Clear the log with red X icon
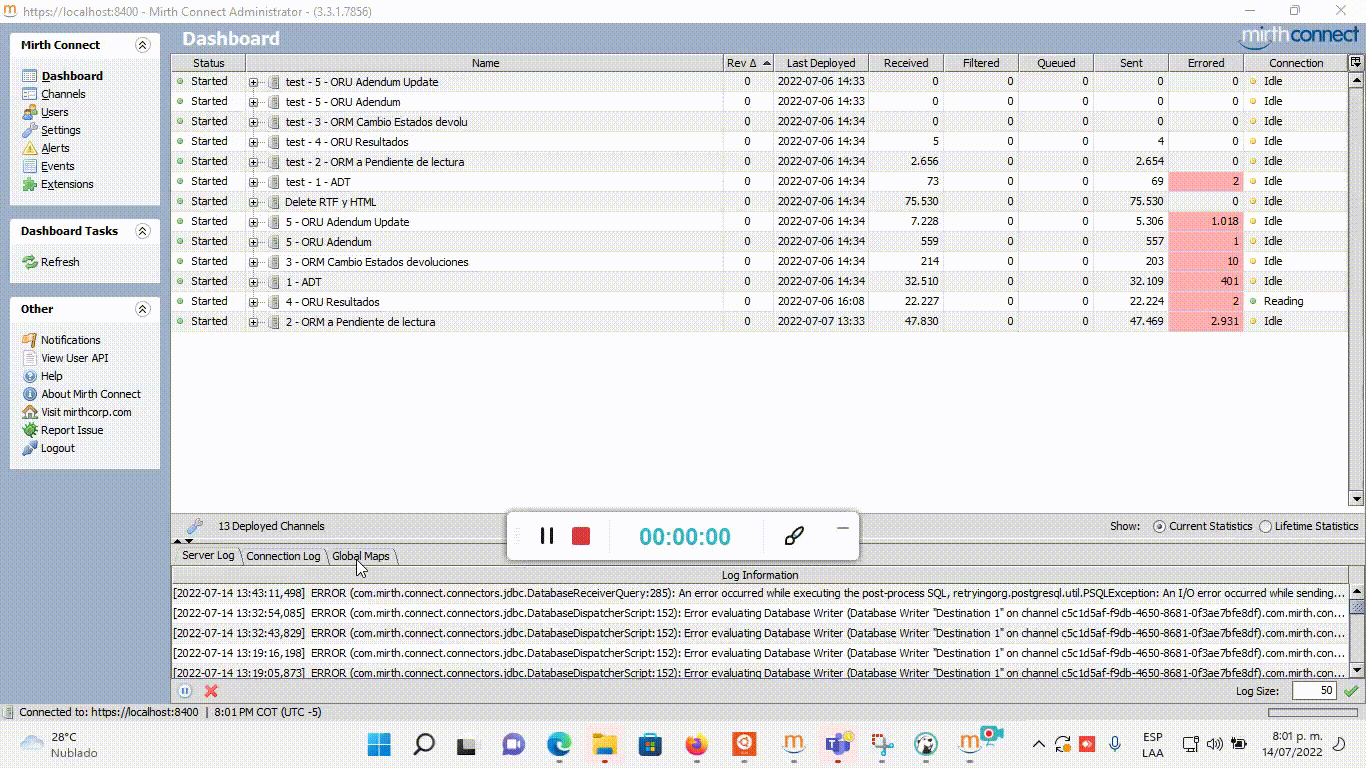This screenshot has width=1366, height=768. (x=211, y=691)
